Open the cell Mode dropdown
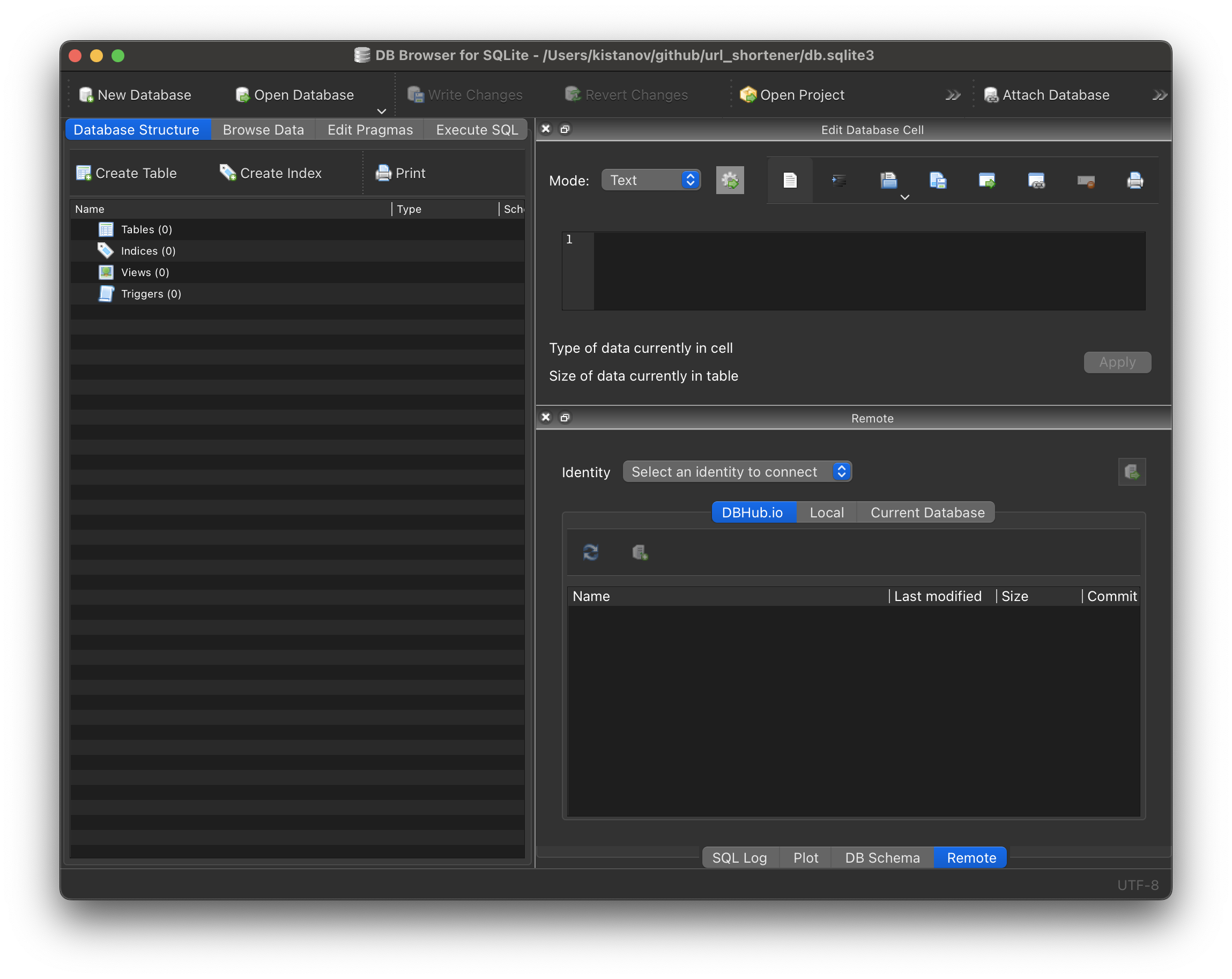 coord(651,180)
